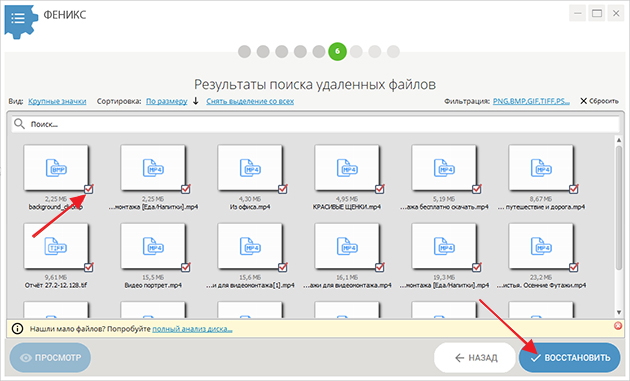This screenshot has width=630, height=381.
Task: Select the Видео портрет.mp4 thumbnail
Action: click(153, 246)
